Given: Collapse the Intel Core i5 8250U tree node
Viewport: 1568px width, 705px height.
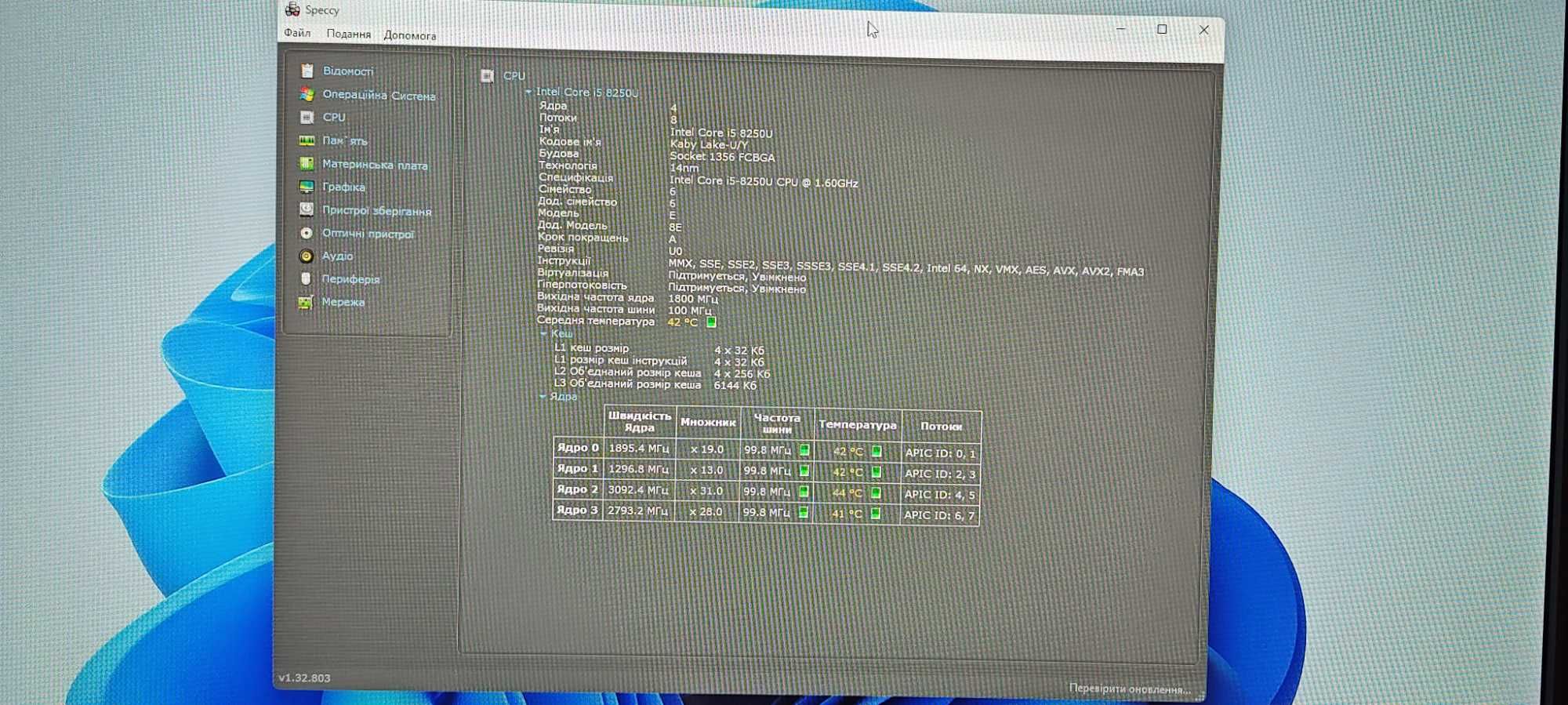Looking at the screenshot, I should pyautogui.click(x=528, y=92).
